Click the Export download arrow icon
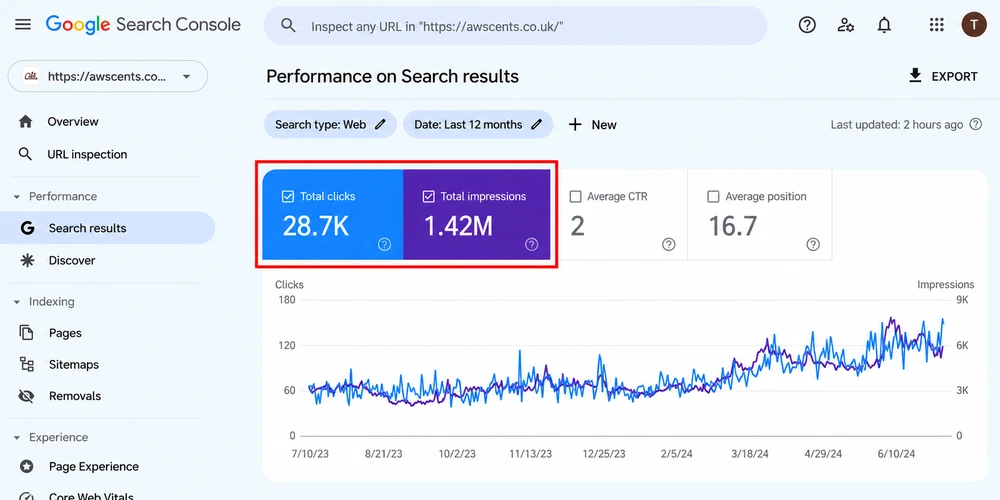The height and width of the screenshot is (500, 1000). click(x=915, y=76)
